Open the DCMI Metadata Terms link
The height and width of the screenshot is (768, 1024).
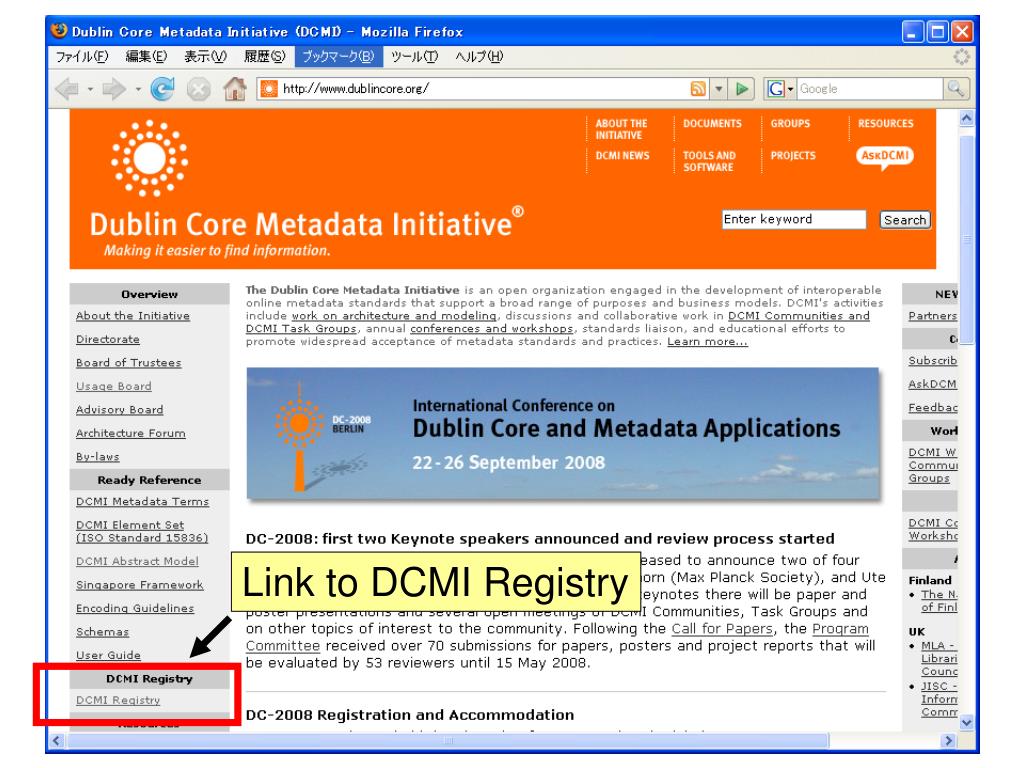point(142,502)
